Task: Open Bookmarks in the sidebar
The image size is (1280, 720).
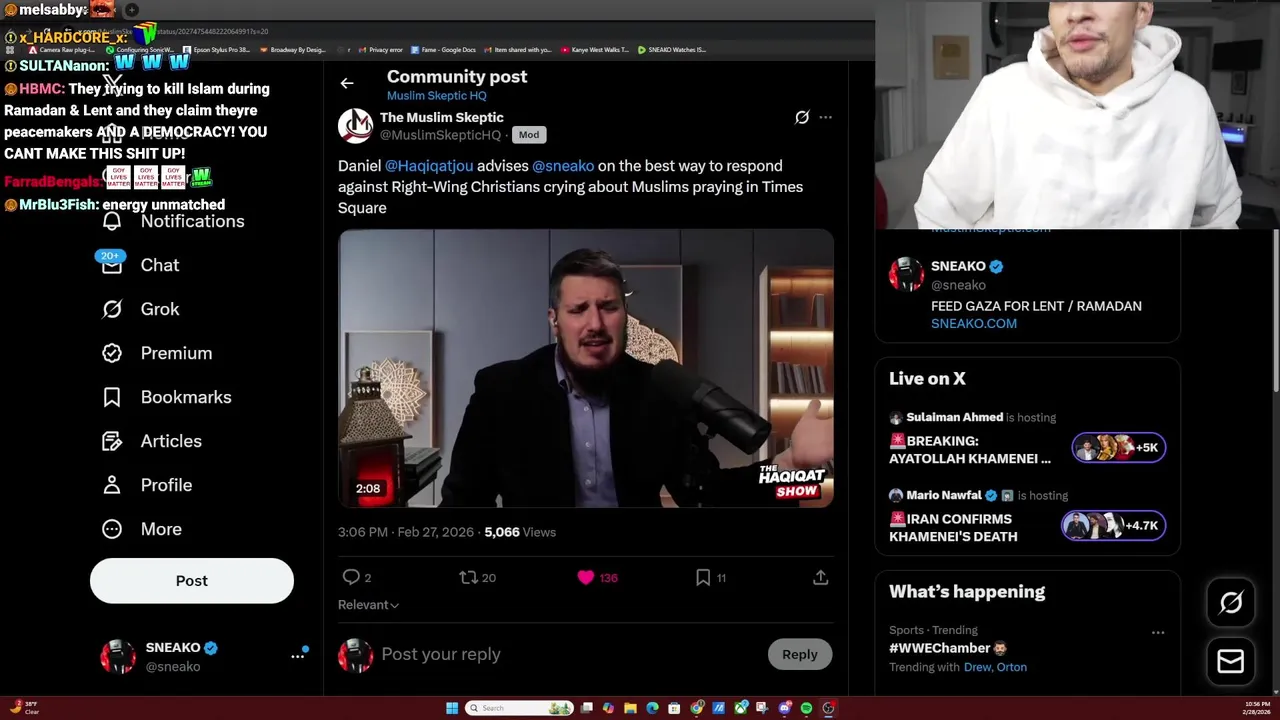Action: click(x=186, y=397)
